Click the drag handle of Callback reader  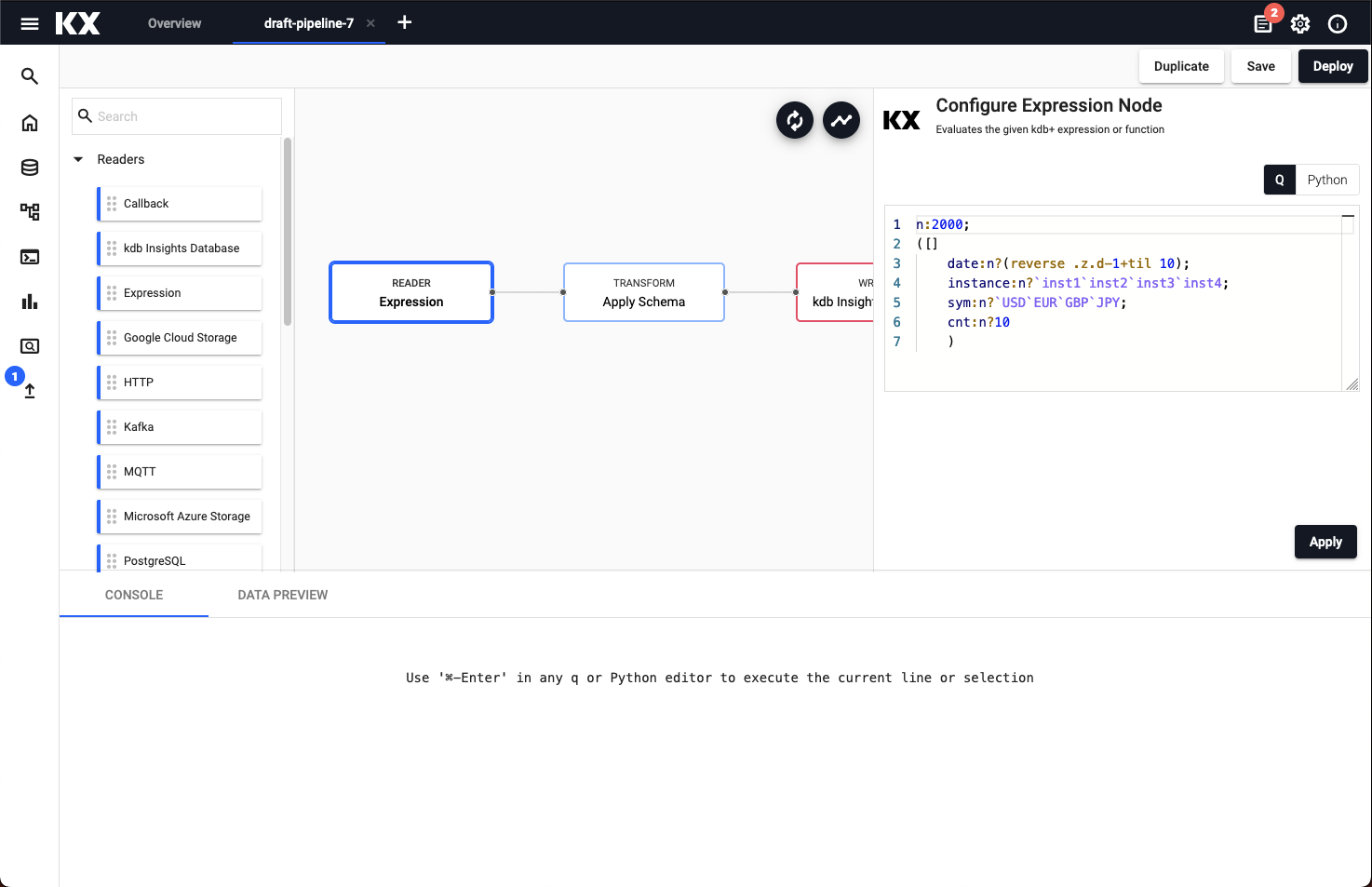point(112,204)
